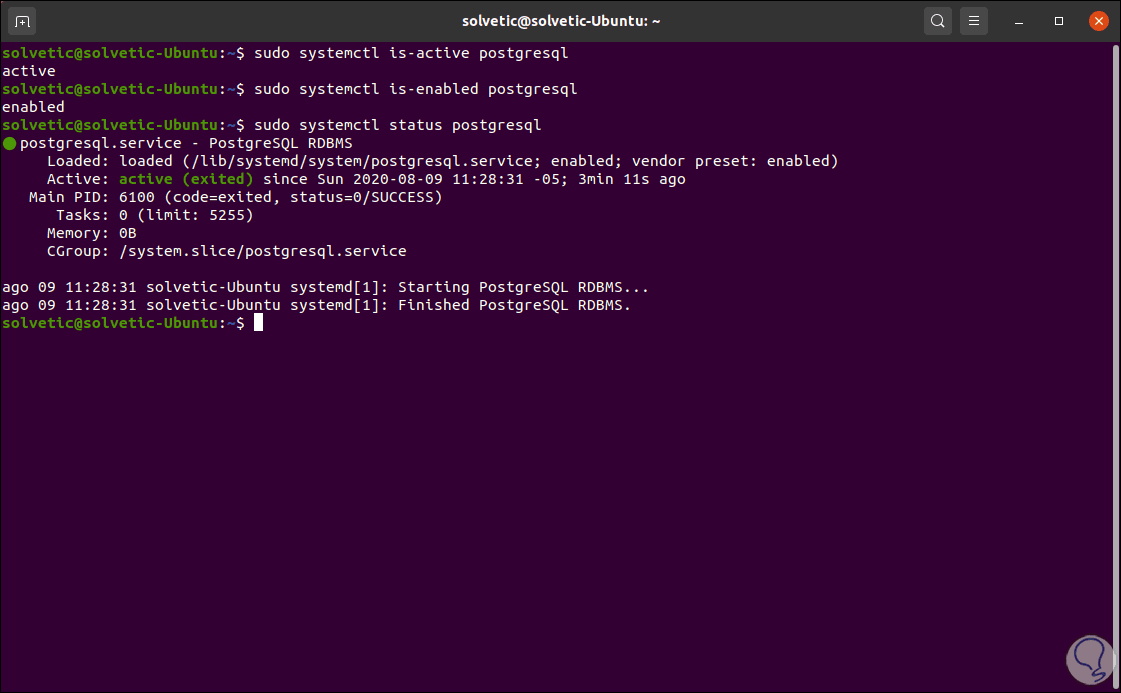
Task: Click the terminal vertical scrollbar
Action: tap(1115, 300)
